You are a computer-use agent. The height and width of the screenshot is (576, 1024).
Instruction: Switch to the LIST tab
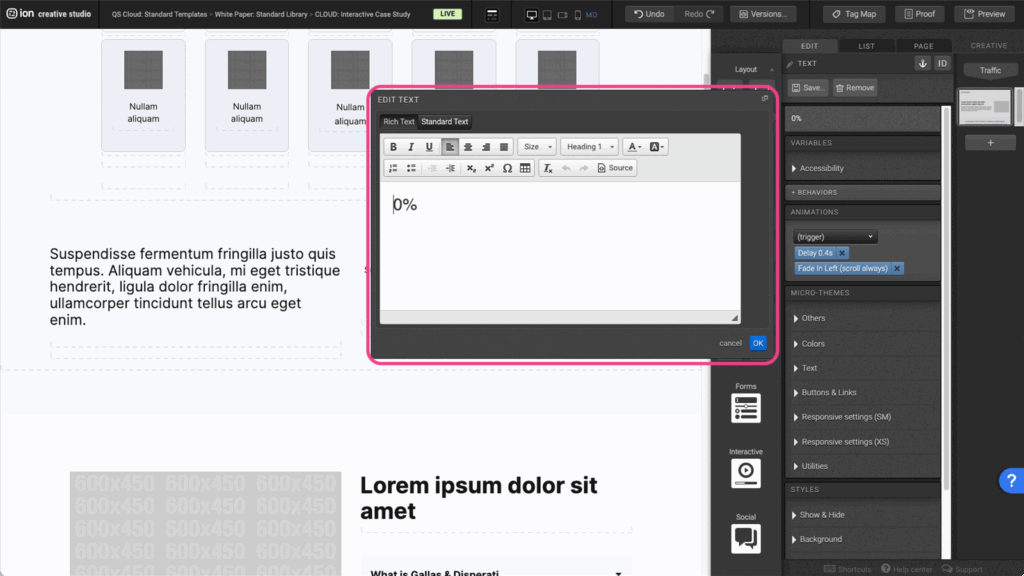(867, 46)
